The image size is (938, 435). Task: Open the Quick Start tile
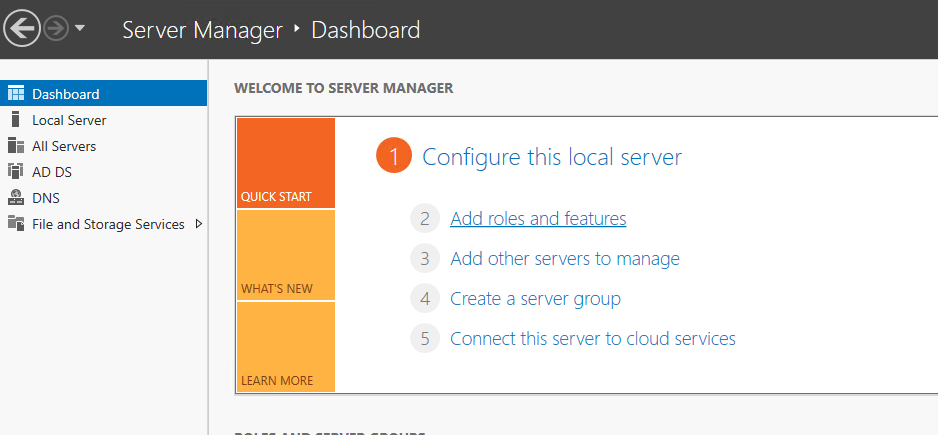286,163
